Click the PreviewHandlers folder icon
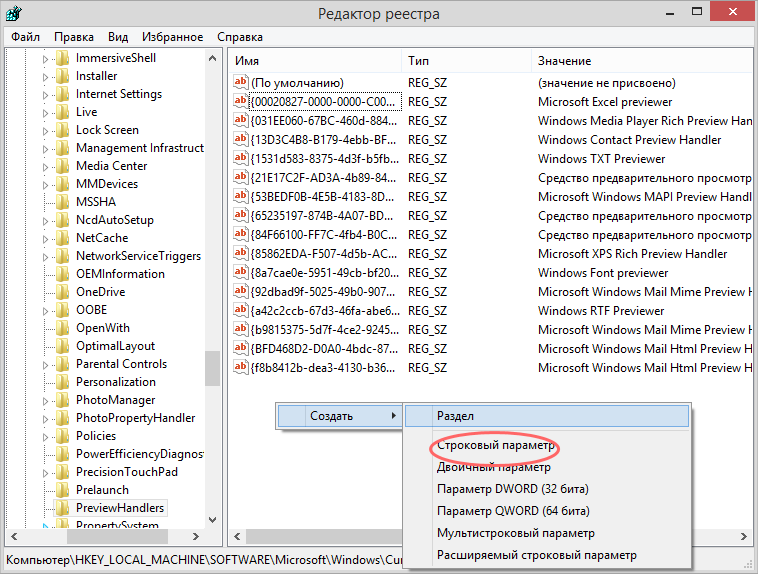Viewport: 758px width, 574px height. point(62,508)
